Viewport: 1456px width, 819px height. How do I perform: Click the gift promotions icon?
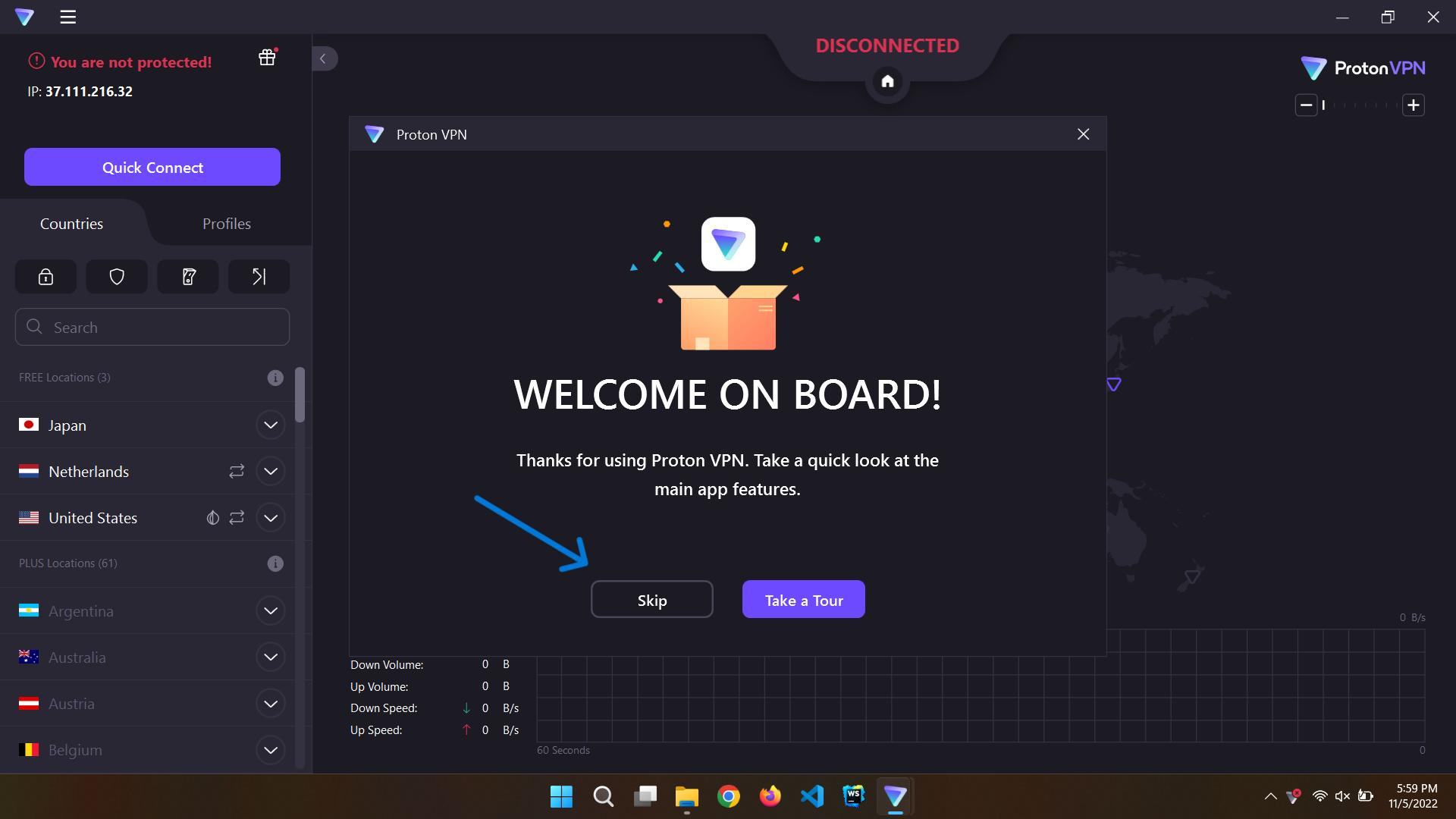click(x=267, y=58)
